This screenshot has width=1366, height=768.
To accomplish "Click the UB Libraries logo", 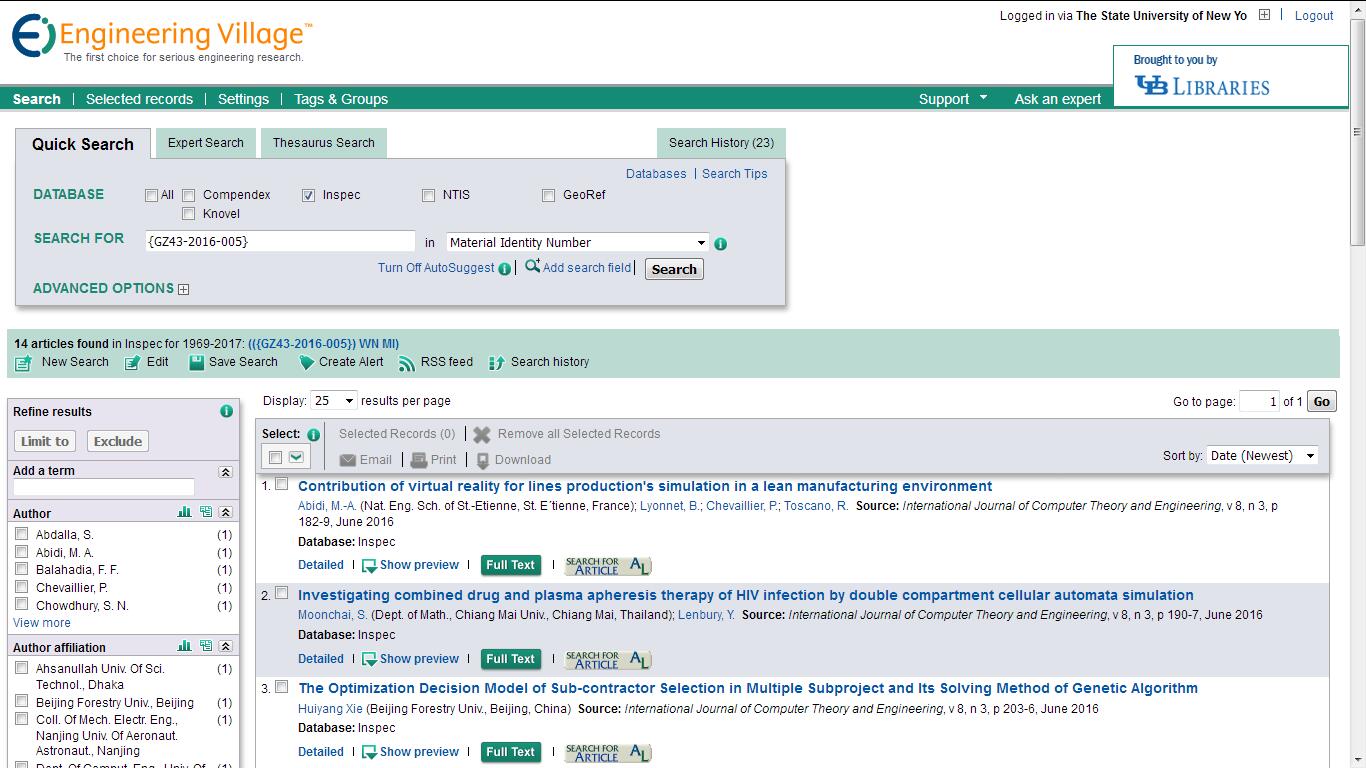I will pos(1202,86).
